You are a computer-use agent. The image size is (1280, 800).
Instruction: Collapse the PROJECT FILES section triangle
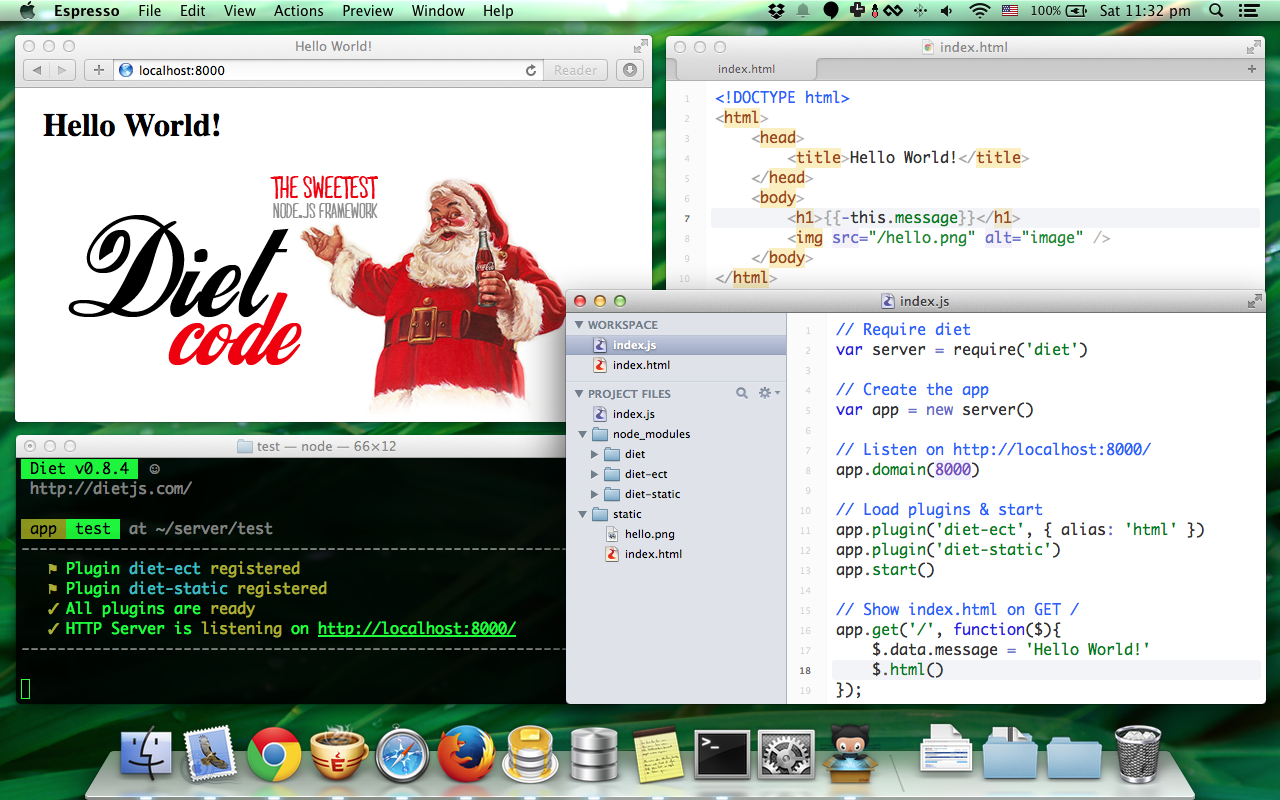[x=578, y=394]
